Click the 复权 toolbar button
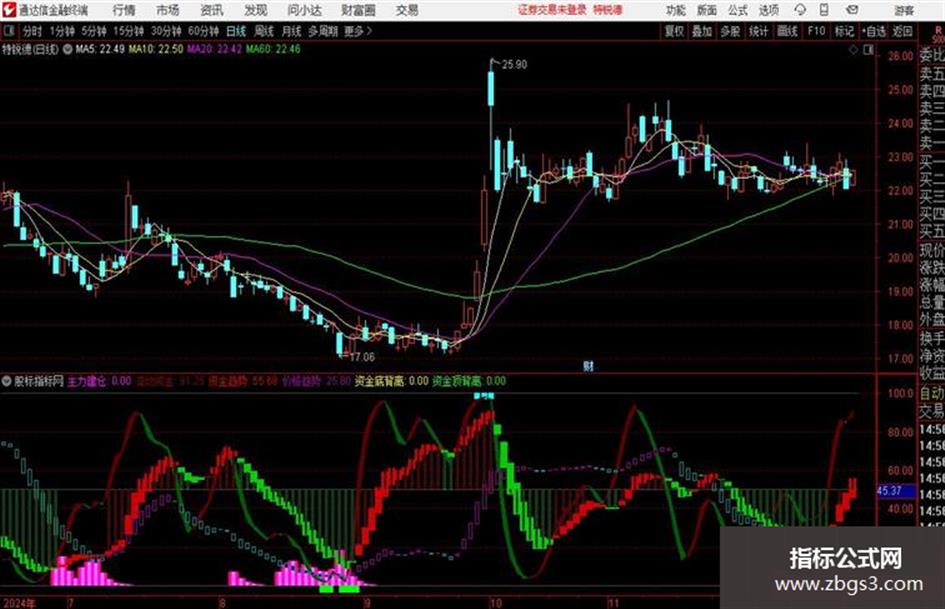This screenshot has width=945, height=609. 674,31
